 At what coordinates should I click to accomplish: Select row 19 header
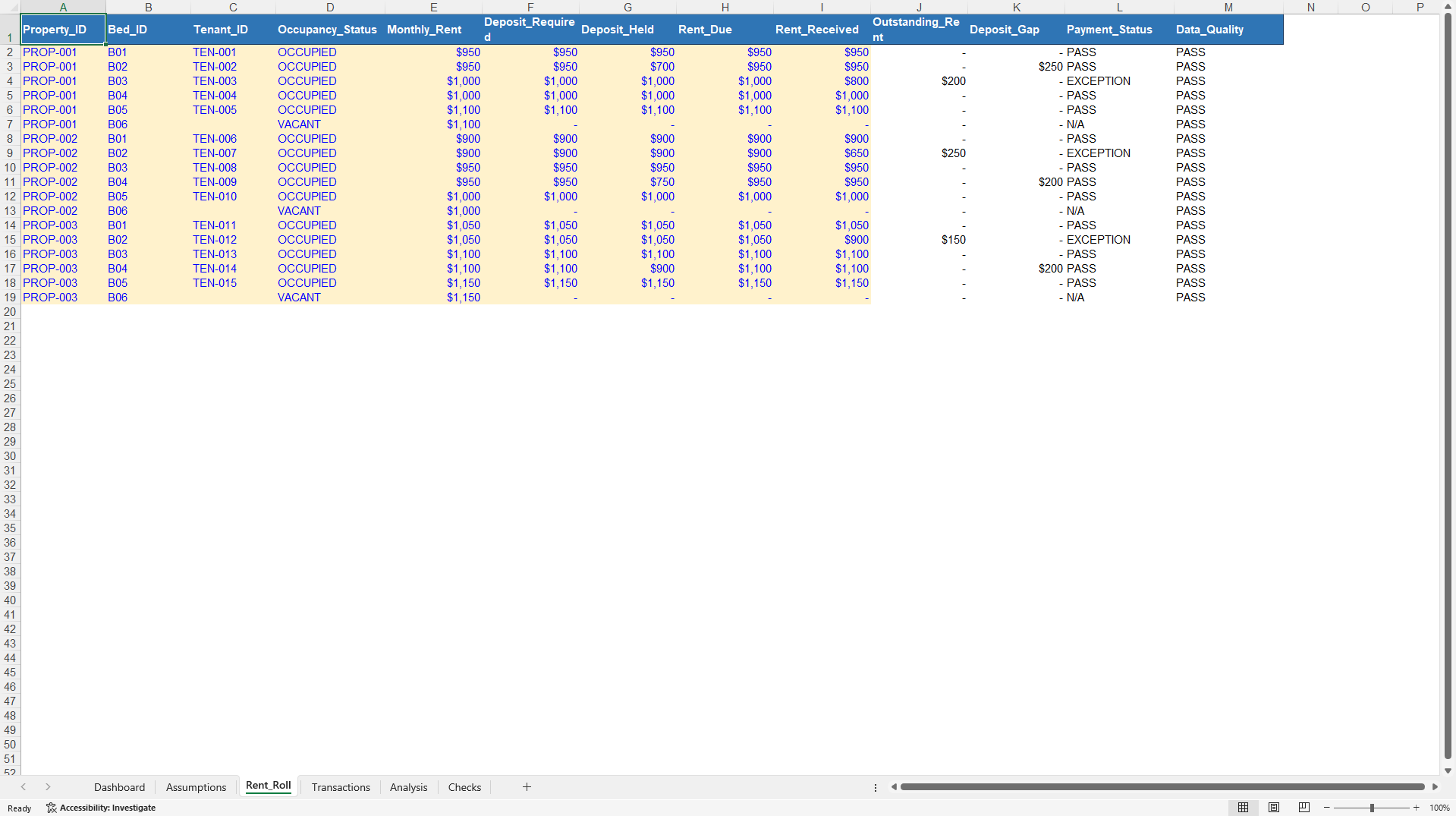click(10, 298)
